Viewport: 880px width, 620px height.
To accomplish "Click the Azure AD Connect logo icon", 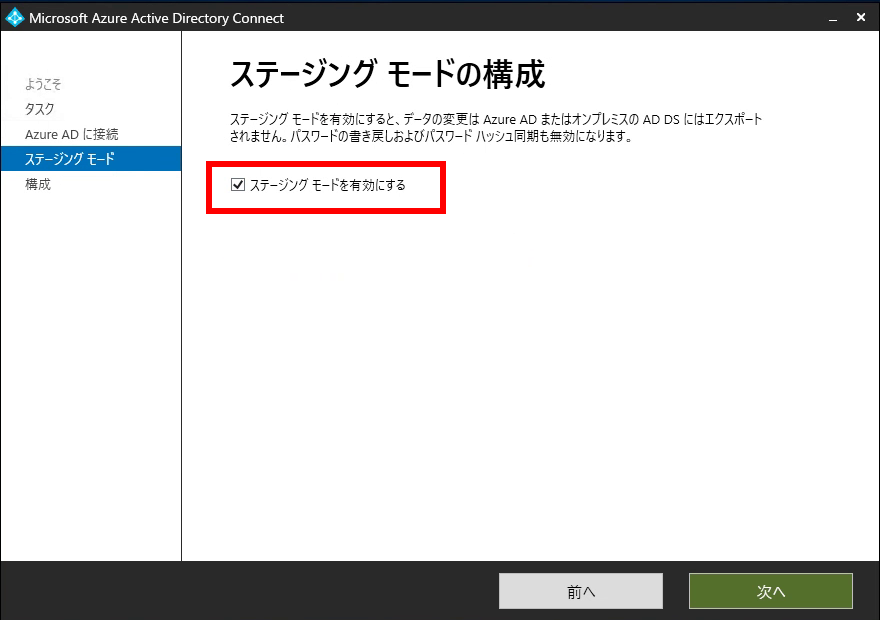I will [x=15, y=18].
